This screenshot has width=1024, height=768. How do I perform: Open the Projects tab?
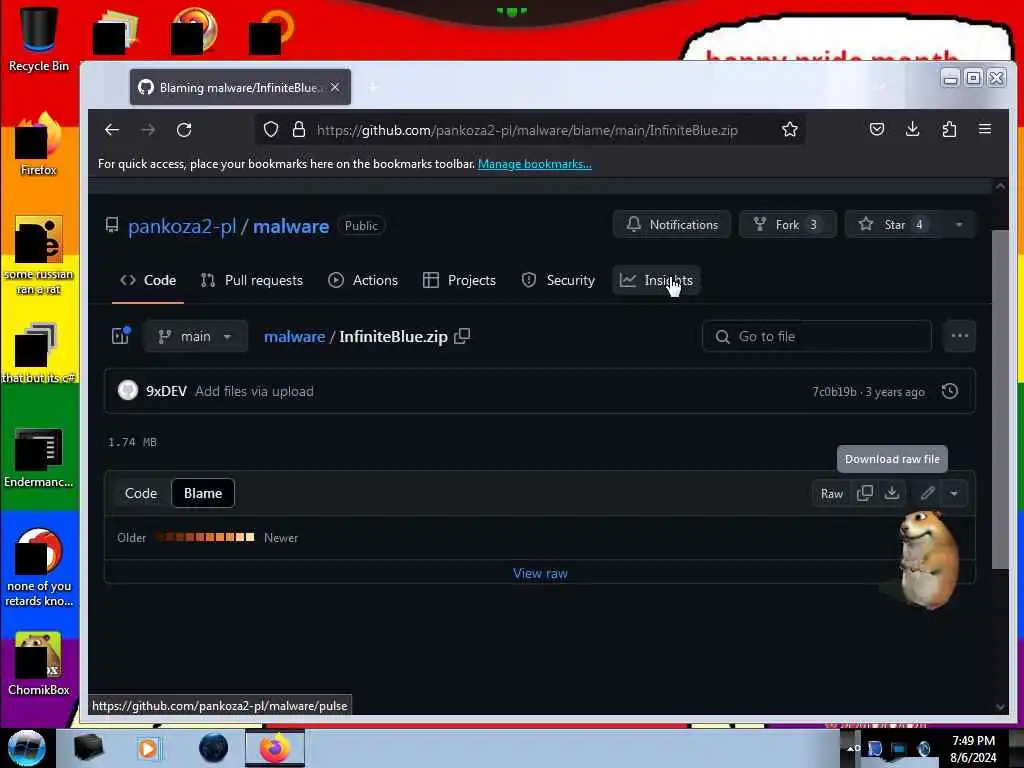click(x=460, y=280)
